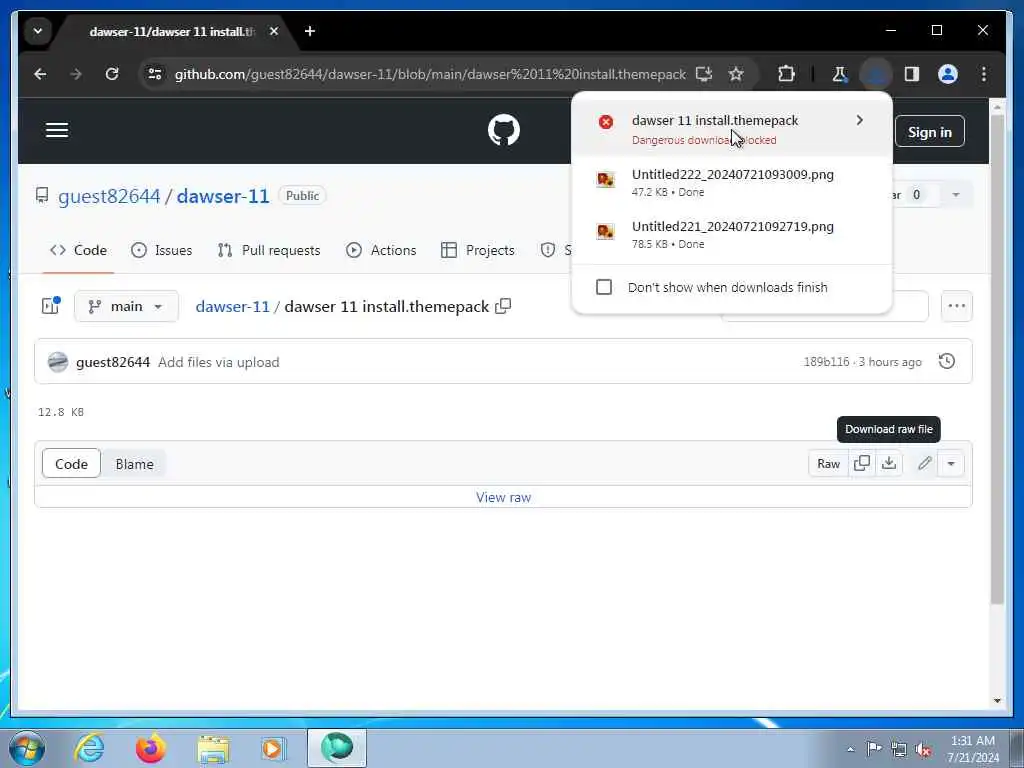The image size is (1024, 768).
Task: Open the Chrome profile avatar
Action: pos(948,74)
